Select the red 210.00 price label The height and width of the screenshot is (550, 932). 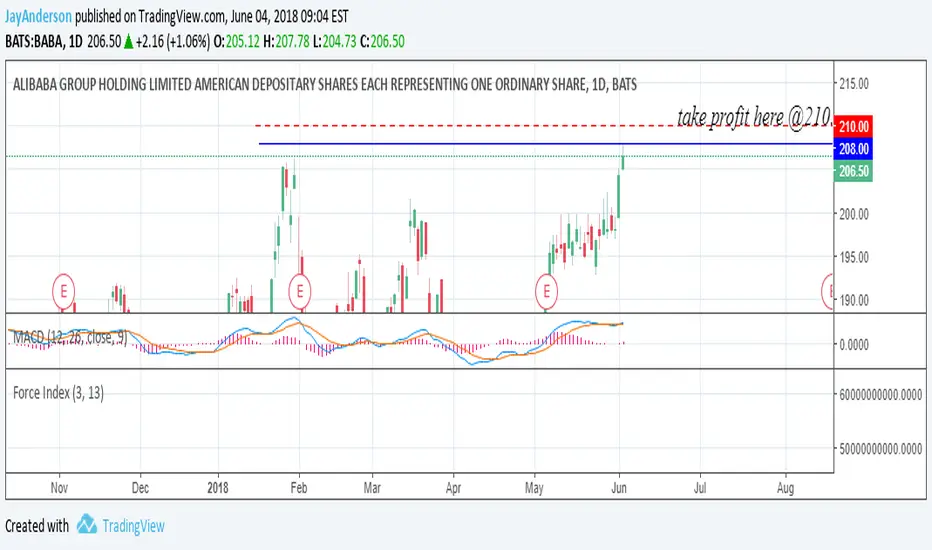[853, 126]
